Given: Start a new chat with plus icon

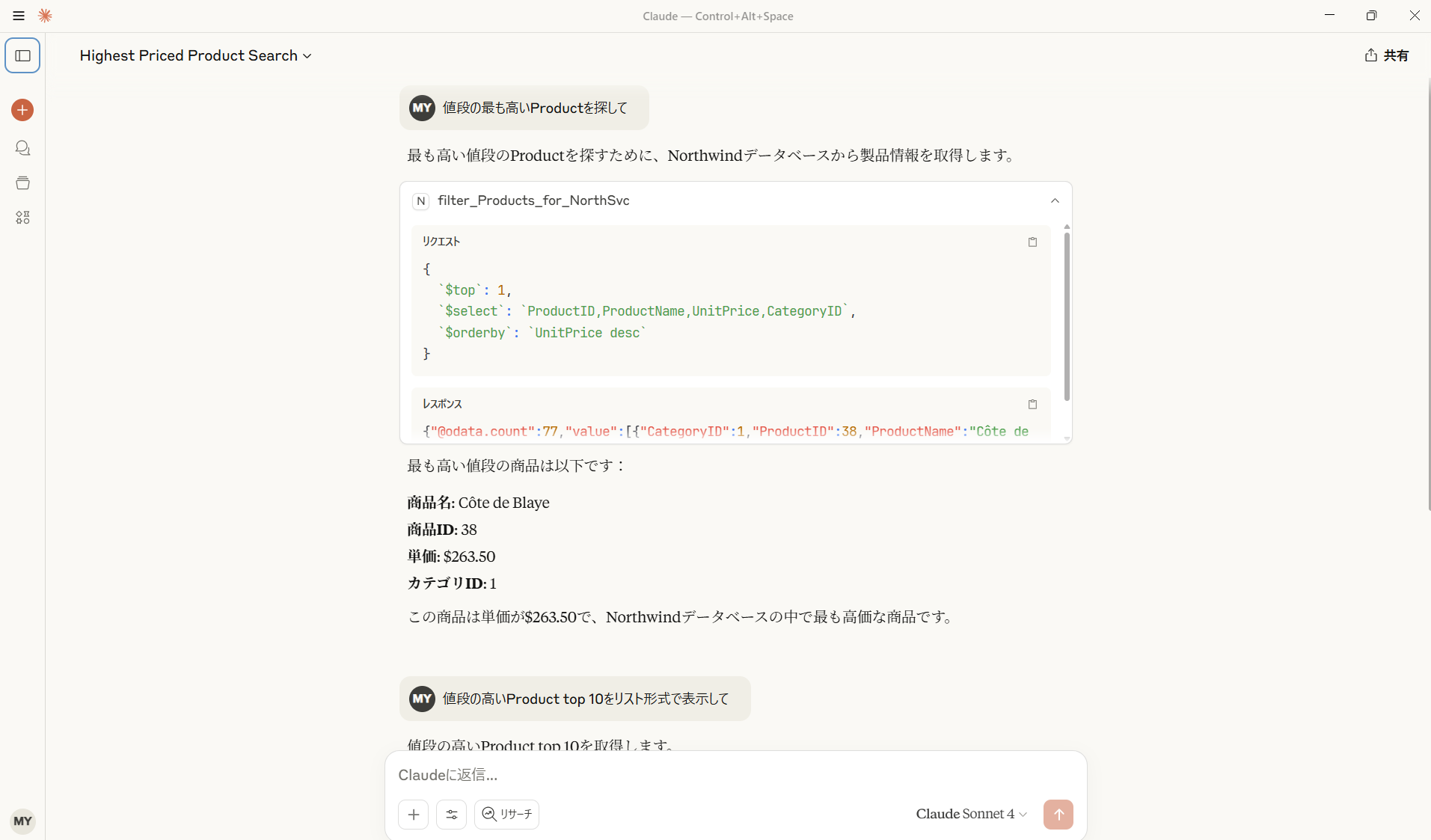Looking at the screenshot, I should coord(22,110).
